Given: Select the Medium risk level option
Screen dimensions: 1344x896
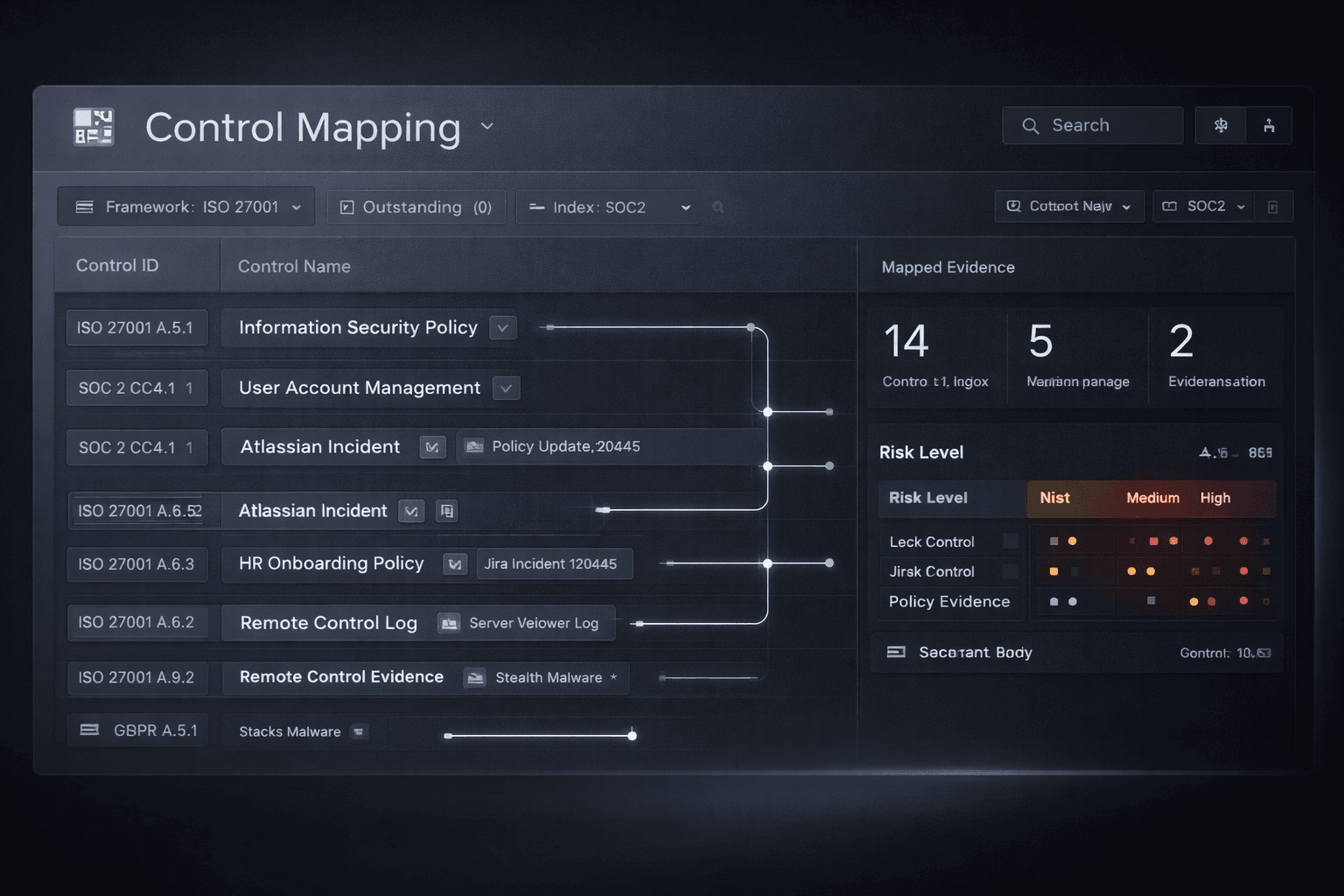Looking at the screenshot, I should tap(1152, 498).
